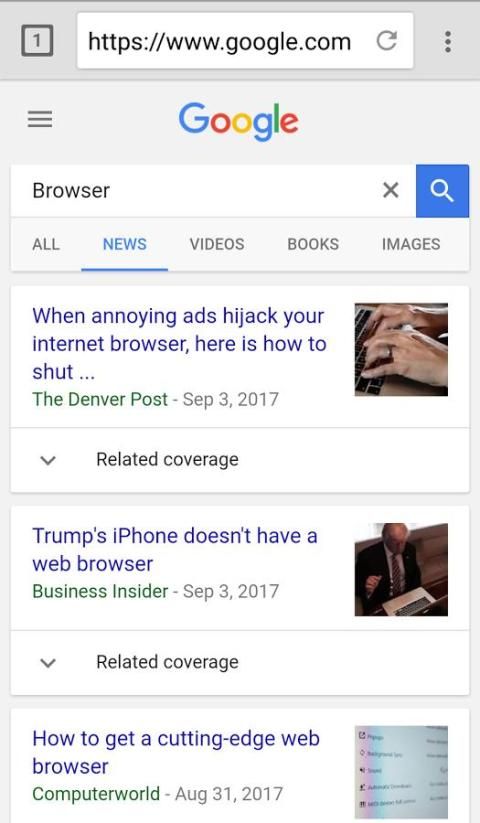Click the blue magnifier search button
Screen dimensions: 480x823
point(442,191)
